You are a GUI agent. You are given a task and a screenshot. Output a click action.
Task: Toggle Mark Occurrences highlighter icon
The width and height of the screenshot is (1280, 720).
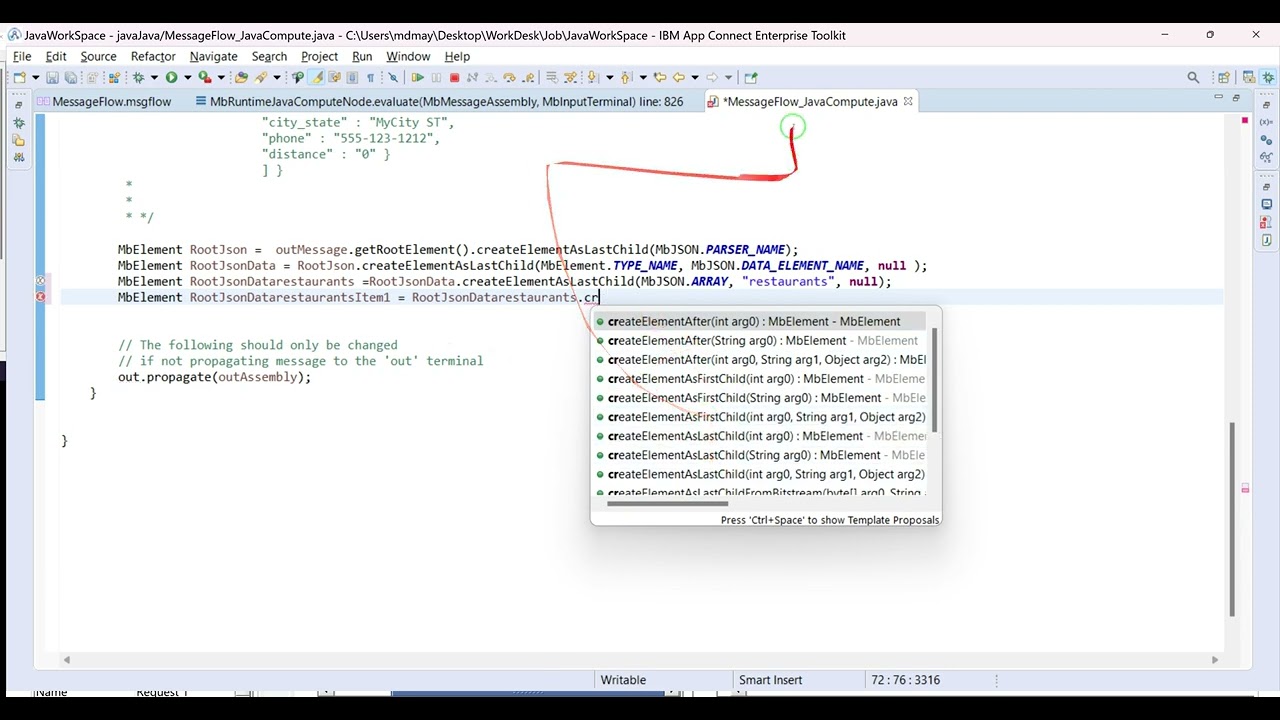pyautogui.click(x=316, y=77)
